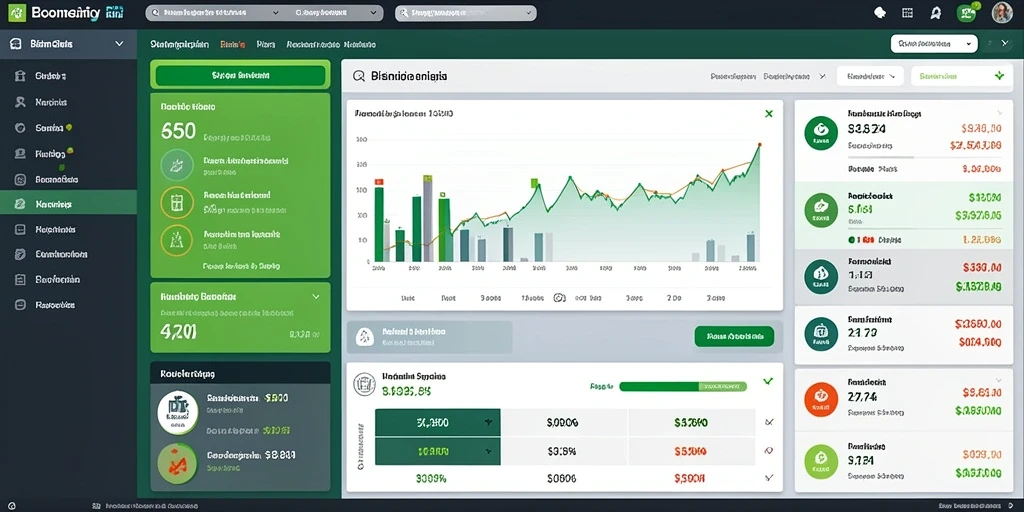Open the grid apps icon in top bar
The height and width of the screenshot is (512, 1024).
point(907,12)
